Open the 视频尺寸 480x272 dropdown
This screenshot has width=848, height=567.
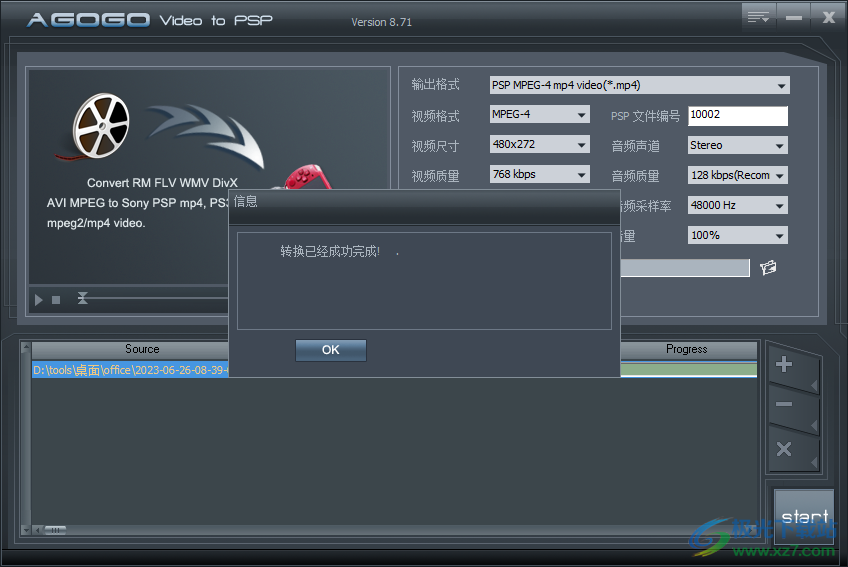pyautogui.click(x=539, y=144)
